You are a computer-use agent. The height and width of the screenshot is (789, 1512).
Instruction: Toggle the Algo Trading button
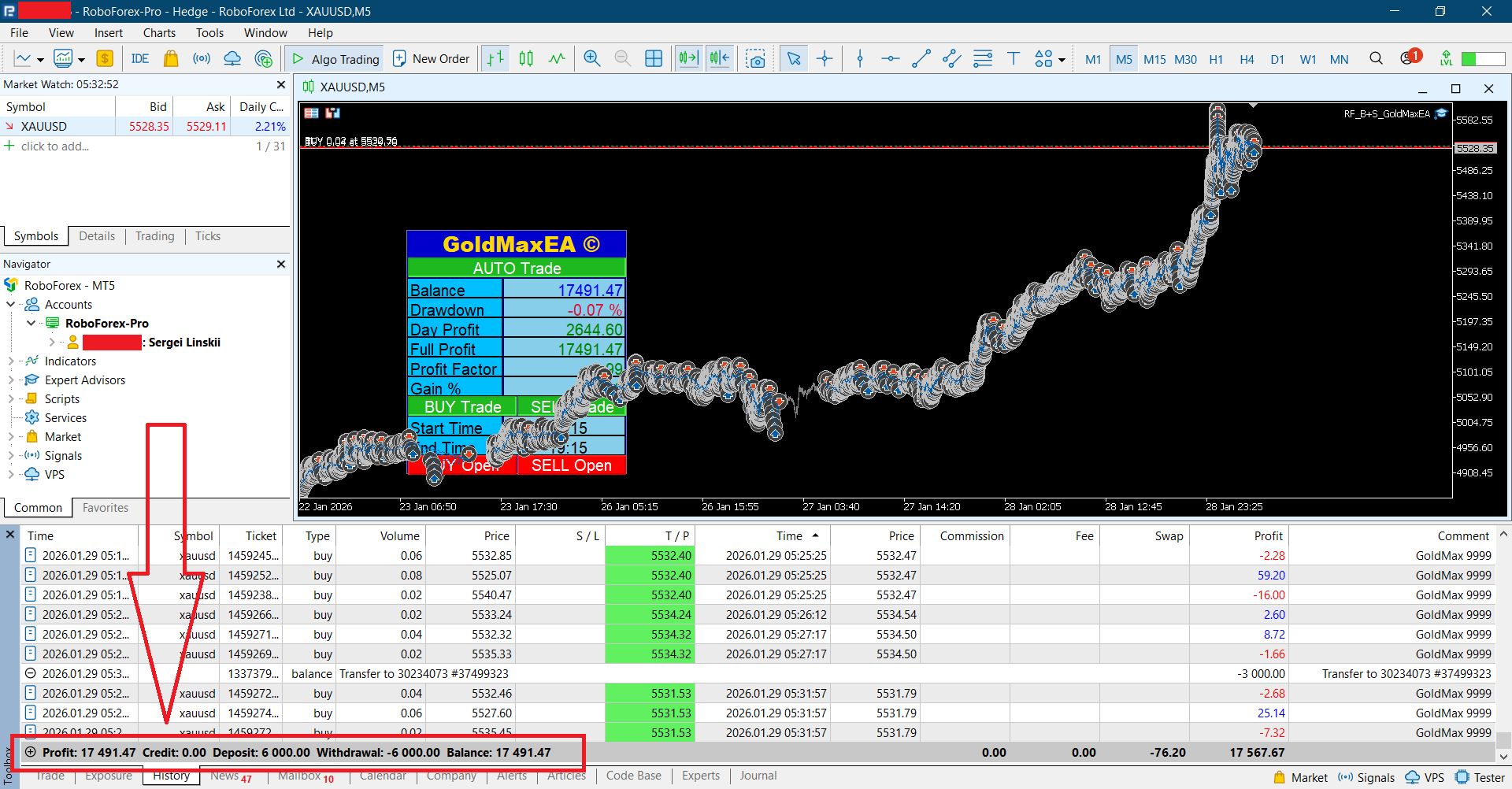[x=336, y=59]
